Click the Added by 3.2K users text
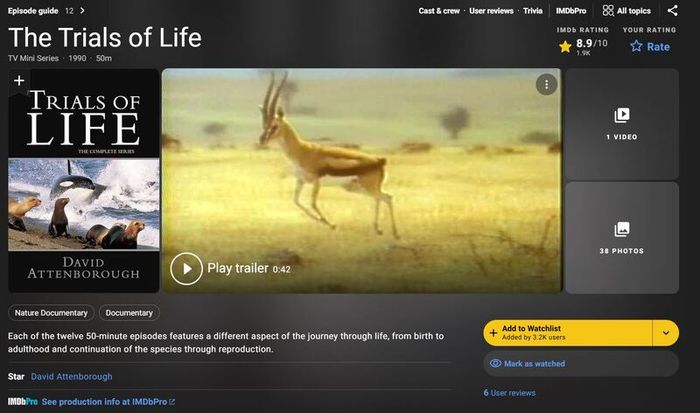This screenshot has width=700, height=413. pos(533,338)
